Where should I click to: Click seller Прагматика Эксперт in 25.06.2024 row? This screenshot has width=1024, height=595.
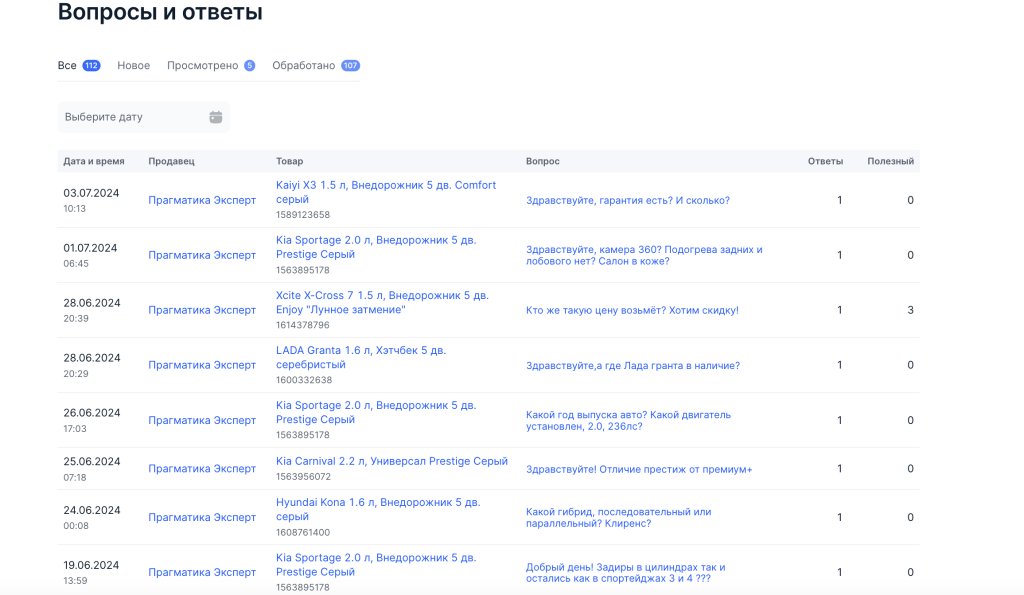coord(202,469)
